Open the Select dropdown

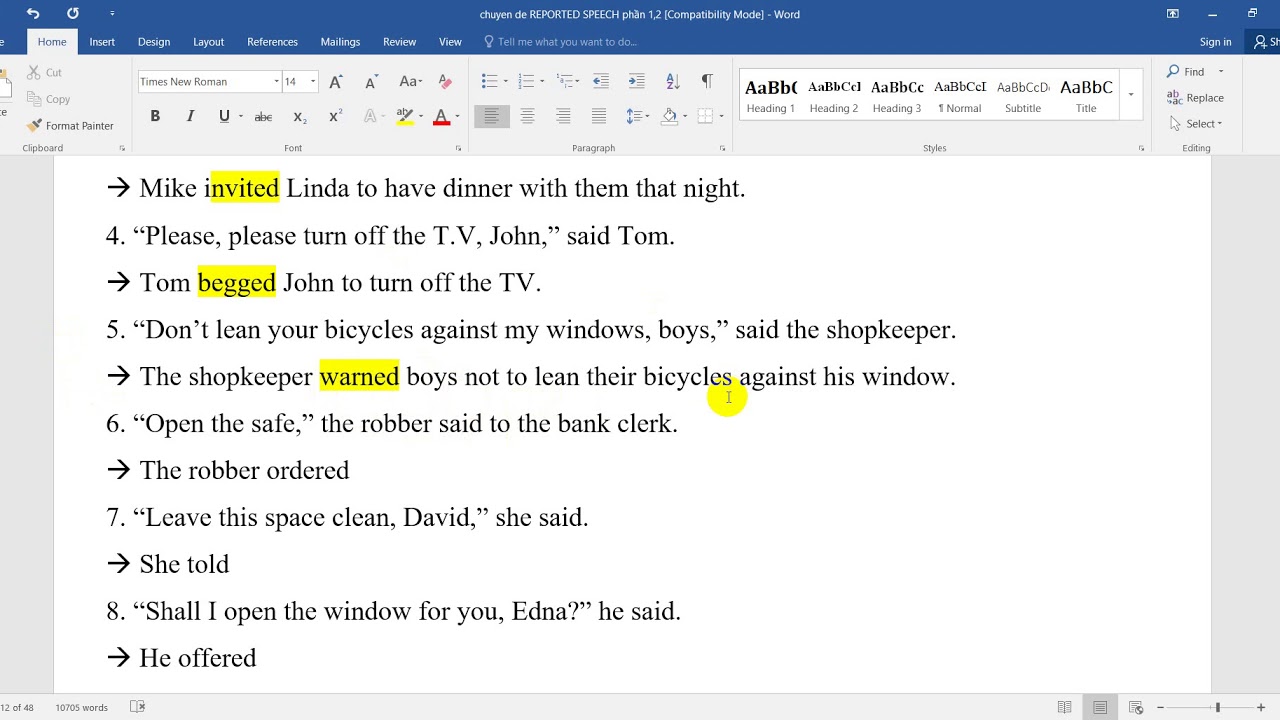coord(1195,123)
